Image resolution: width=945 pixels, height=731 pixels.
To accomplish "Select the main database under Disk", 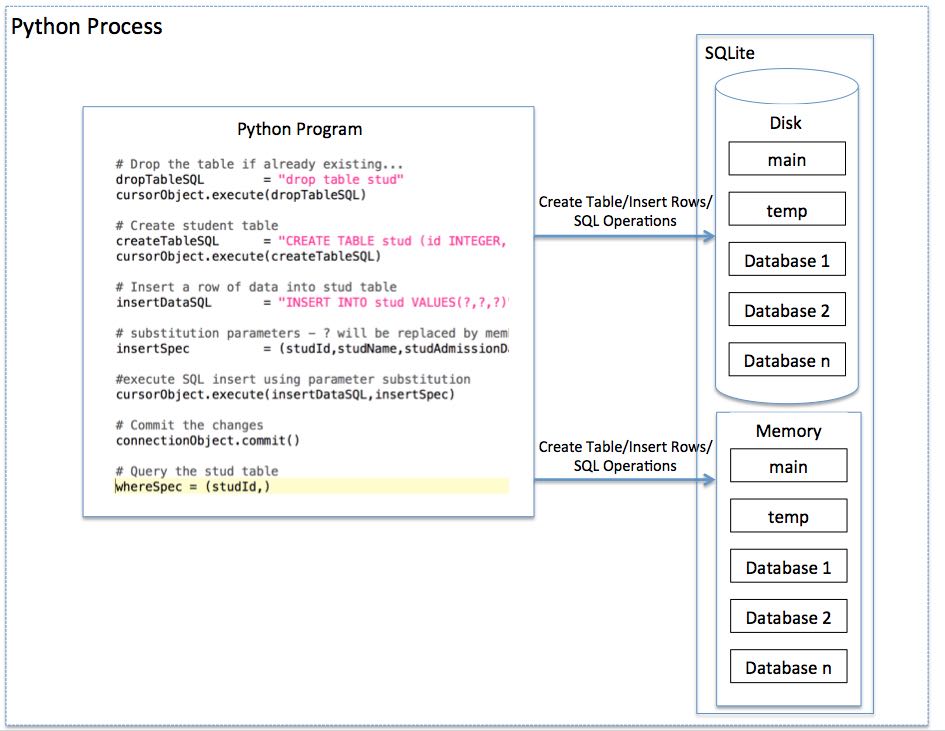I will pos(786,158).
